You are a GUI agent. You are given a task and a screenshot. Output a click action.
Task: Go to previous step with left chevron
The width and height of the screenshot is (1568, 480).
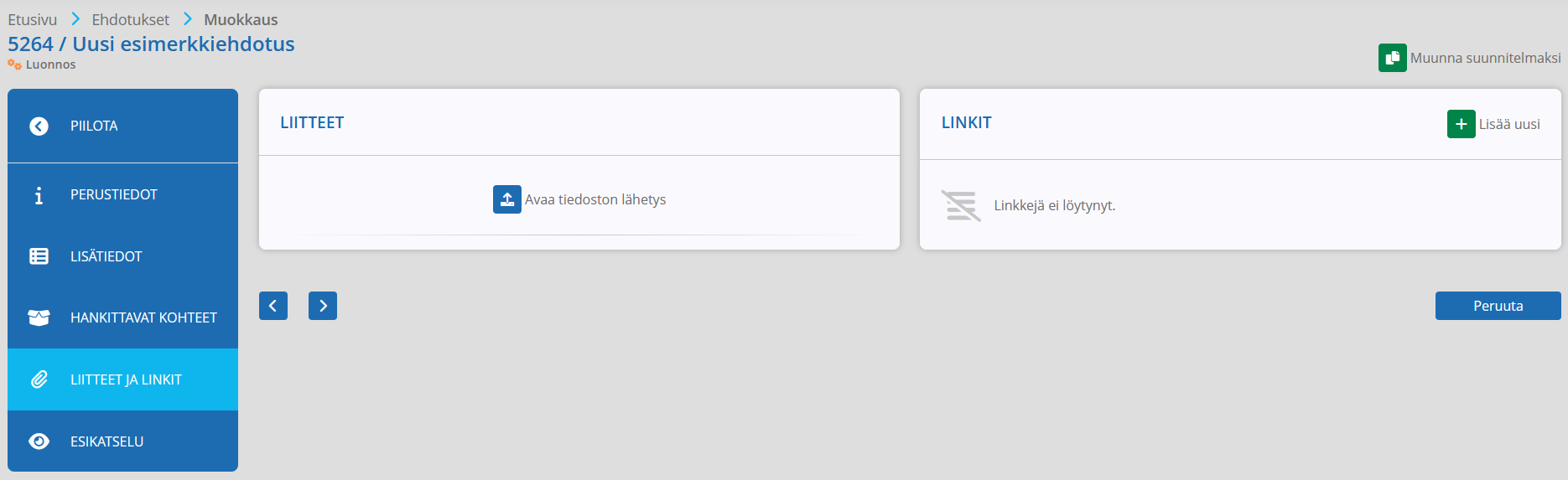[273, 306]
